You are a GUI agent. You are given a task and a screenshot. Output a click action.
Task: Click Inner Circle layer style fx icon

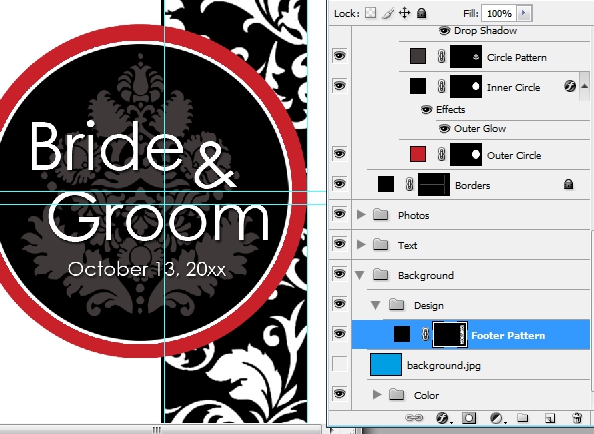570,86
